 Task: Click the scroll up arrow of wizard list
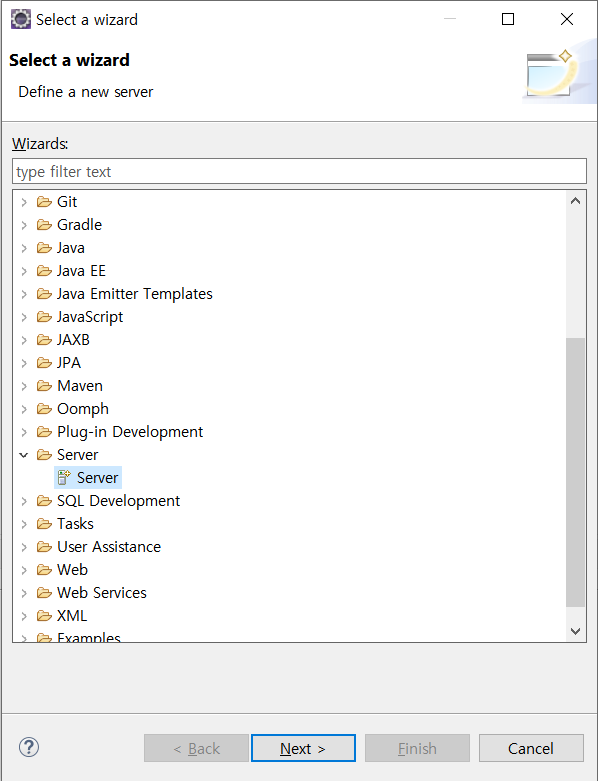576,201
